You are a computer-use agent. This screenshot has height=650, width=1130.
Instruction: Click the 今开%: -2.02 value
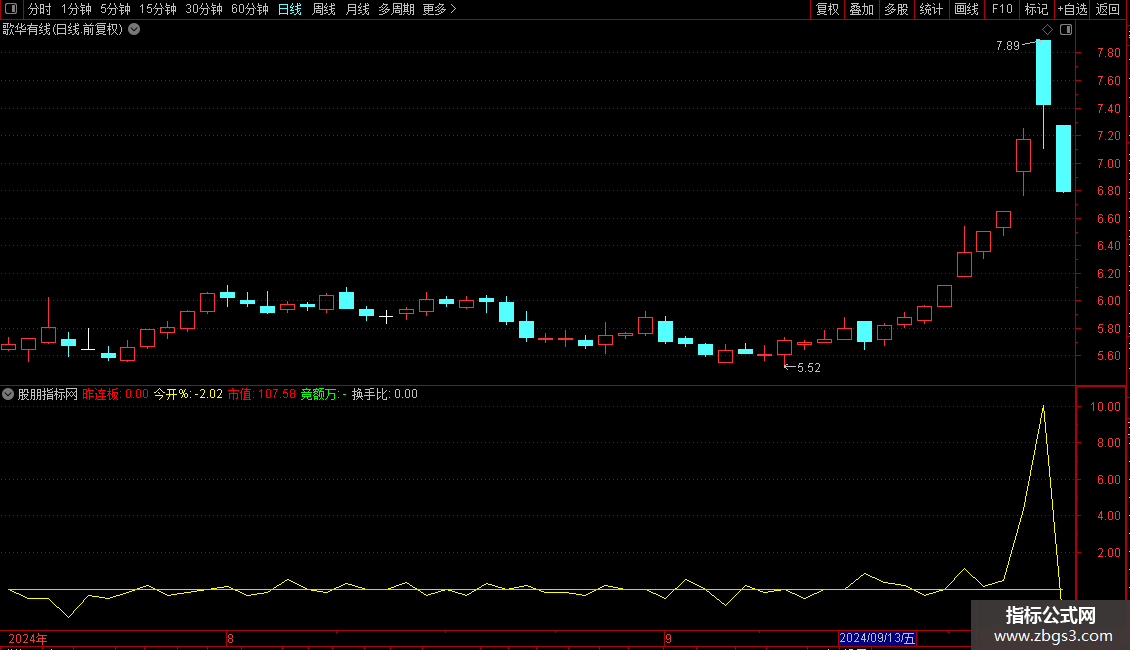188,394
